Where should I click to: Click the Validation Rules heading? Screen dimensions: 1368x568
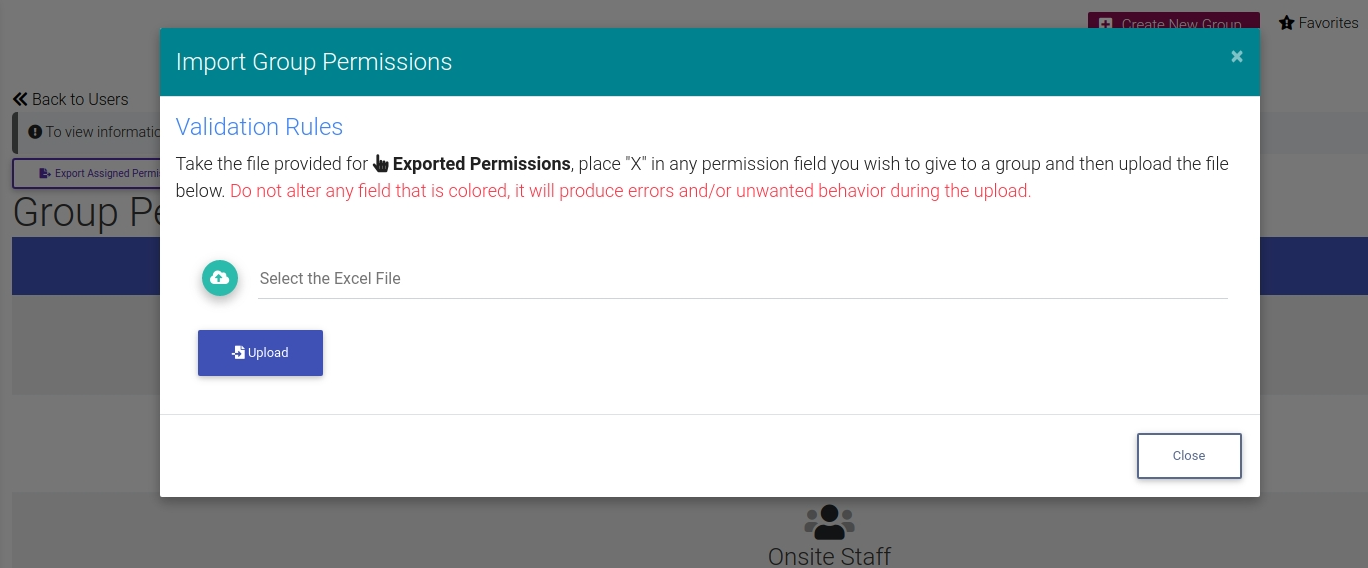pos(259,127)
